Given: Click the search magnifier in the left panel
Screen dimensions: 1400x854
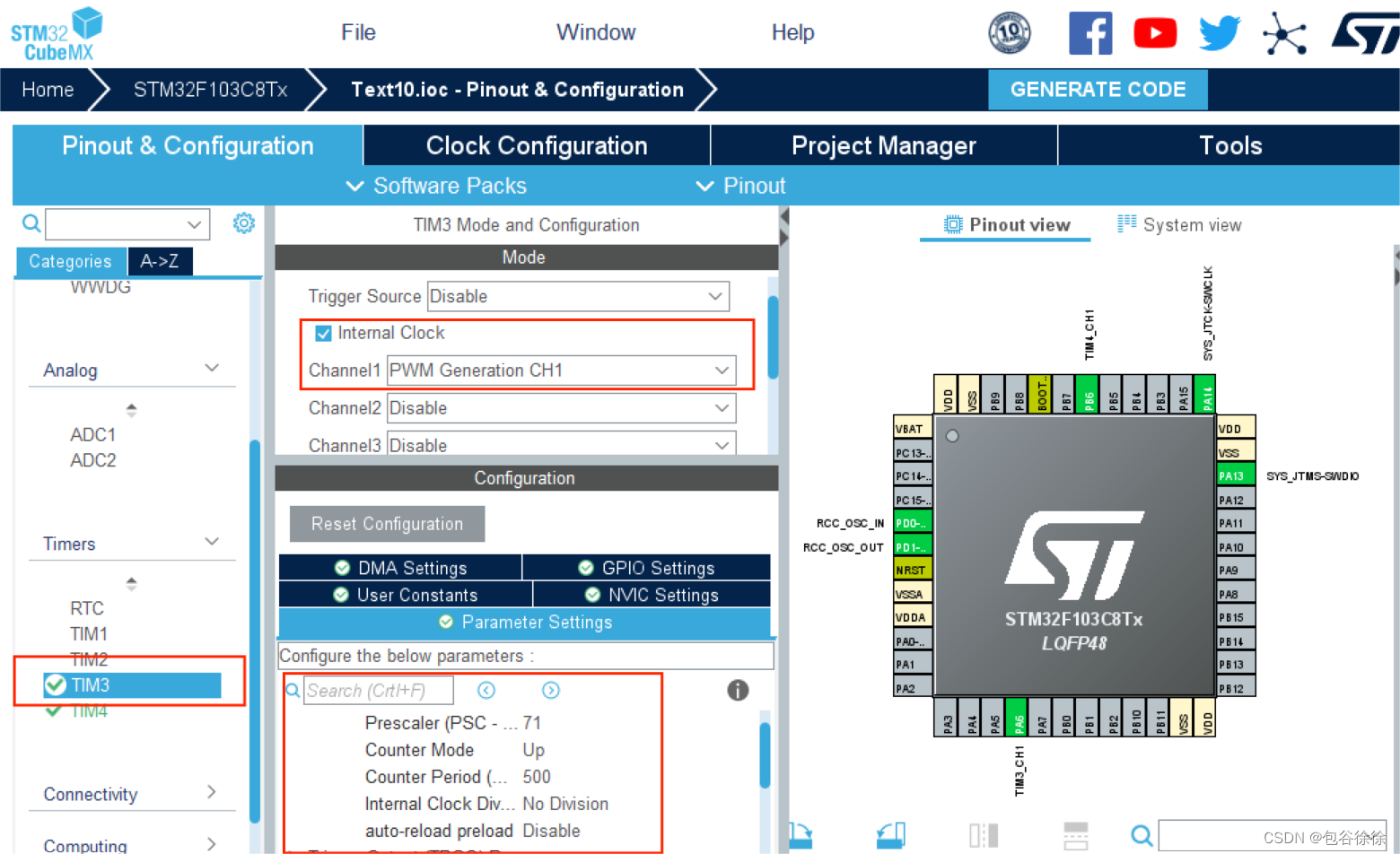Looking at the screenshot, I should point(31,223).
